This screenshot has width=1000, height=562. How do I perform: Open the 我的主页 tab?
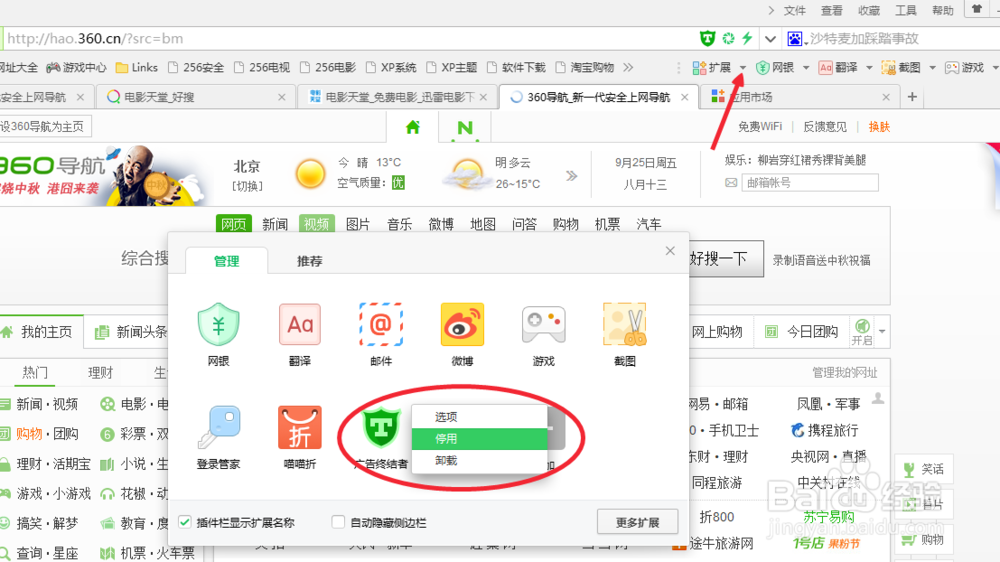click(x=42, y=332)
